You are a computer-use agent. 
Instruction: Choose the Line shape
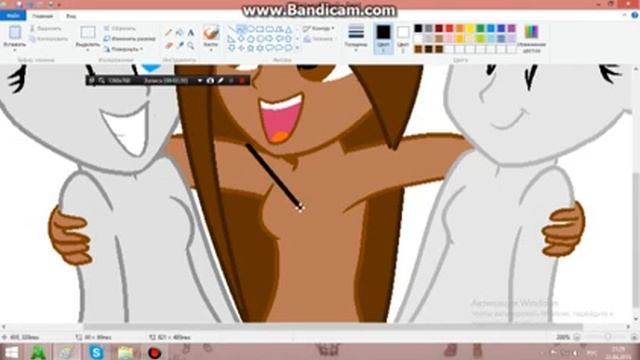tap(231, 29)
